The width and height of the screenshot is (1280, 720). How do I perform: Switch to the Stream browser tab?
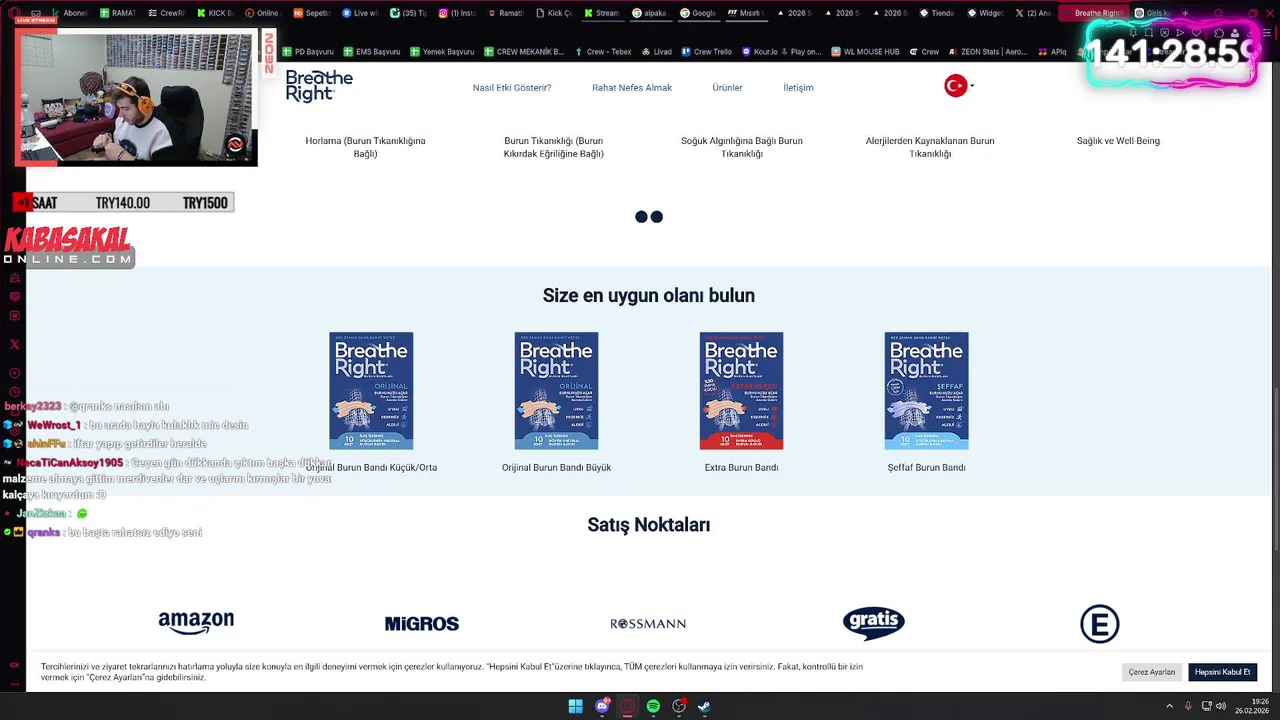tap(601, 13)
